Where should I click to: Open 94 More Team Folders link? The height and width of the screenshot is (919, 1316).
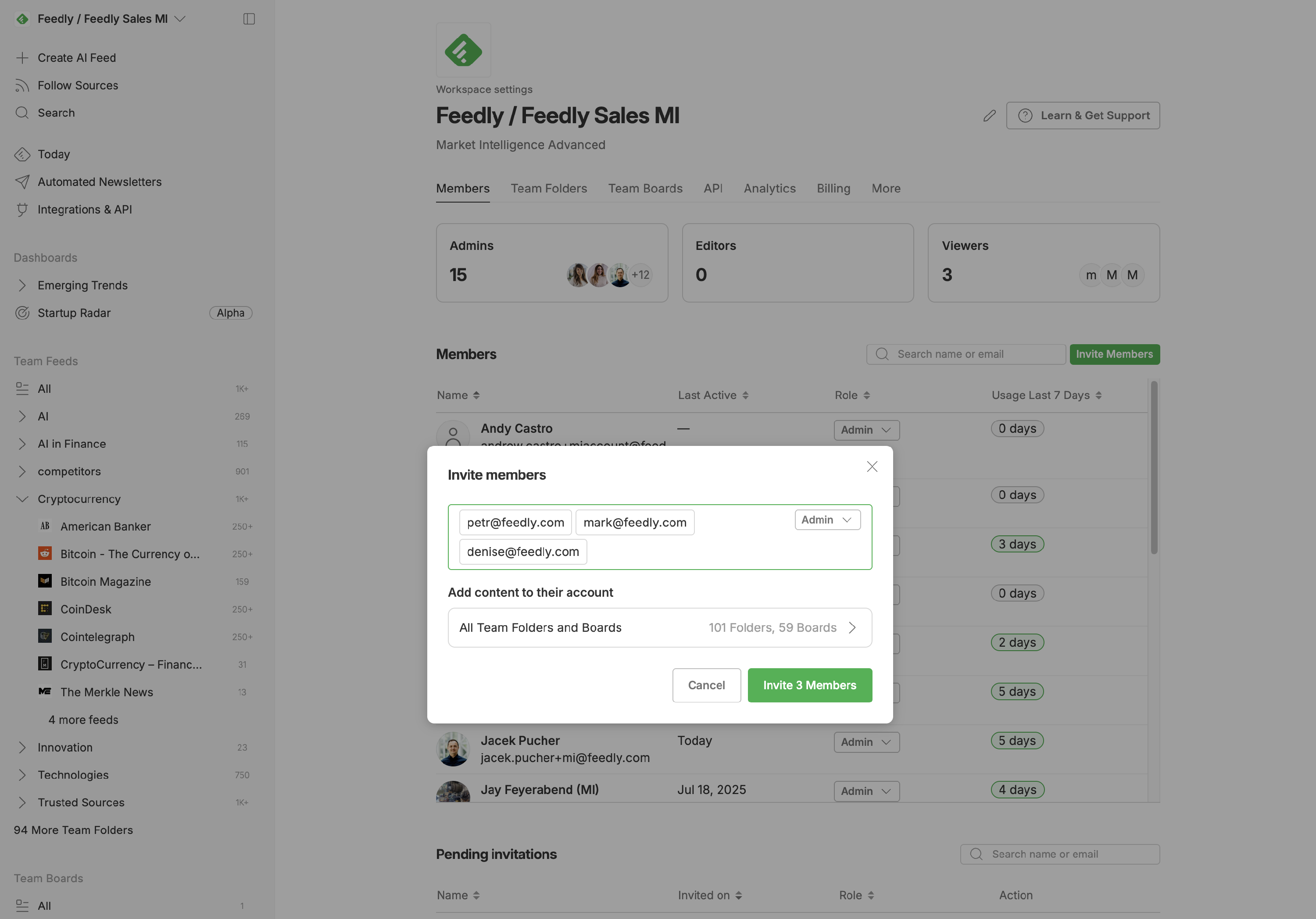tap(73, 830)
